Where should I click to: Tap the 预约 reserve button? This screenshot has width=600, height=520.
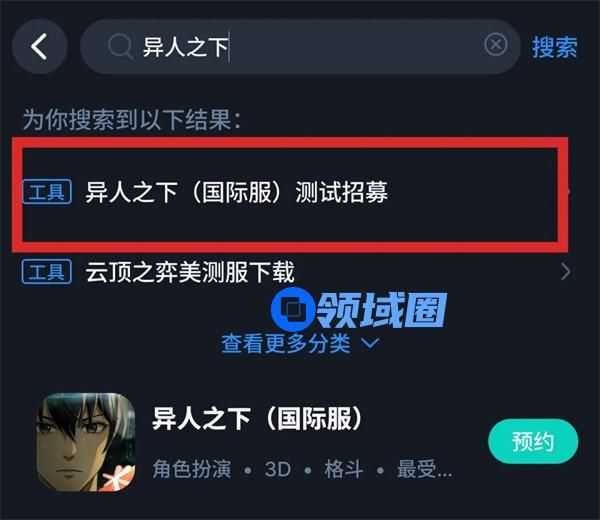[533, 442]
